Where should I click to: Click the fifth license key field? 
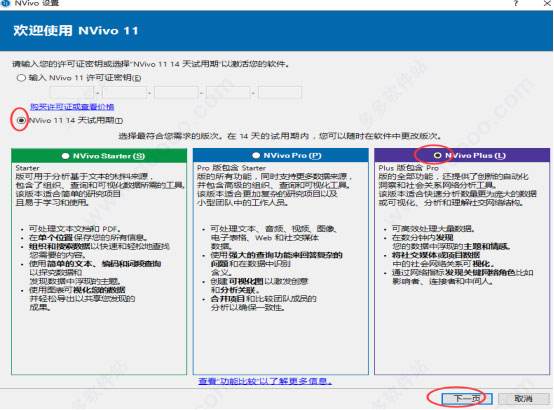tap(281, 93)
